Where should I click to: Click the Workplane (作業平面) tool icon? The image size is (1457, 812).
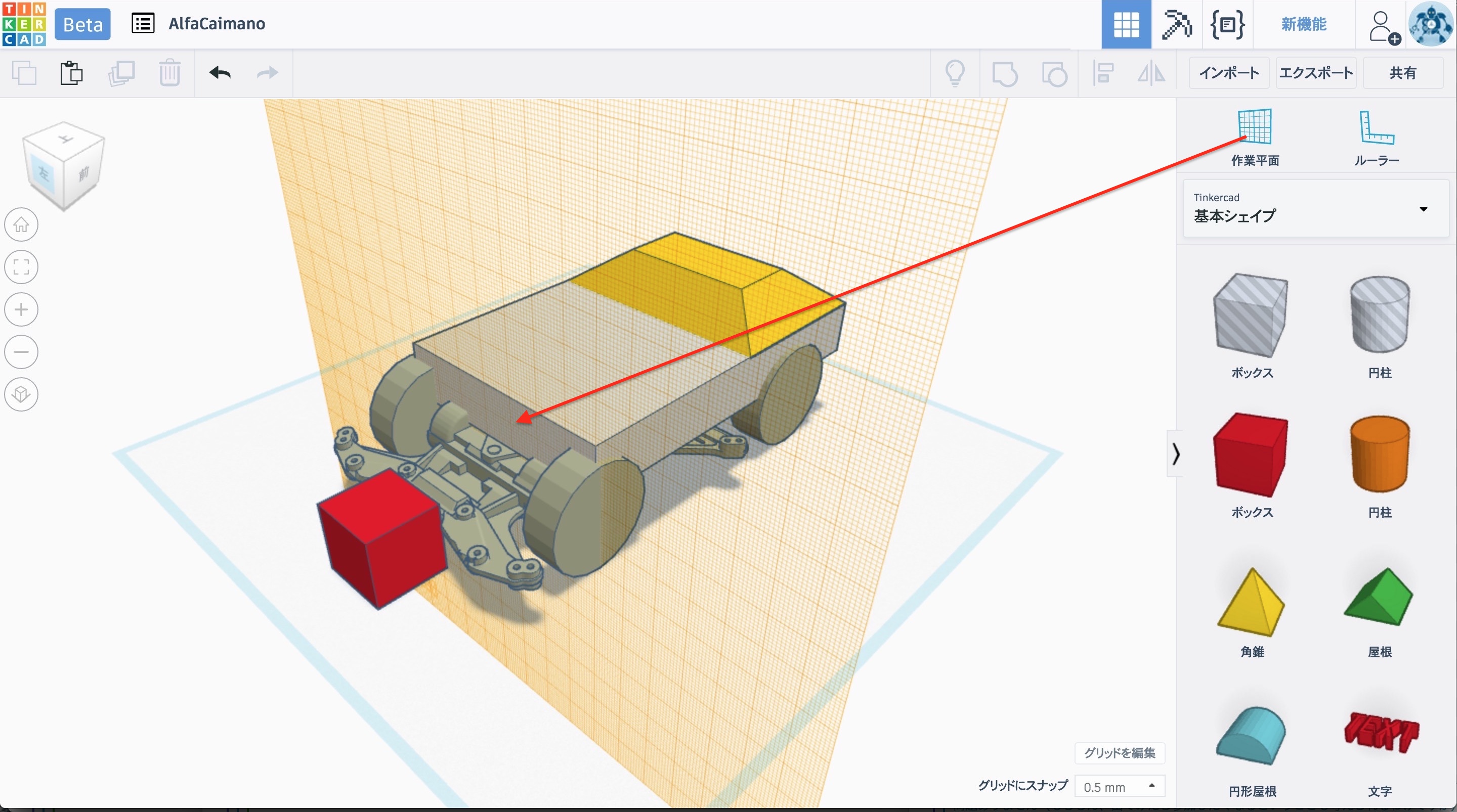(x=1255, y=127)
